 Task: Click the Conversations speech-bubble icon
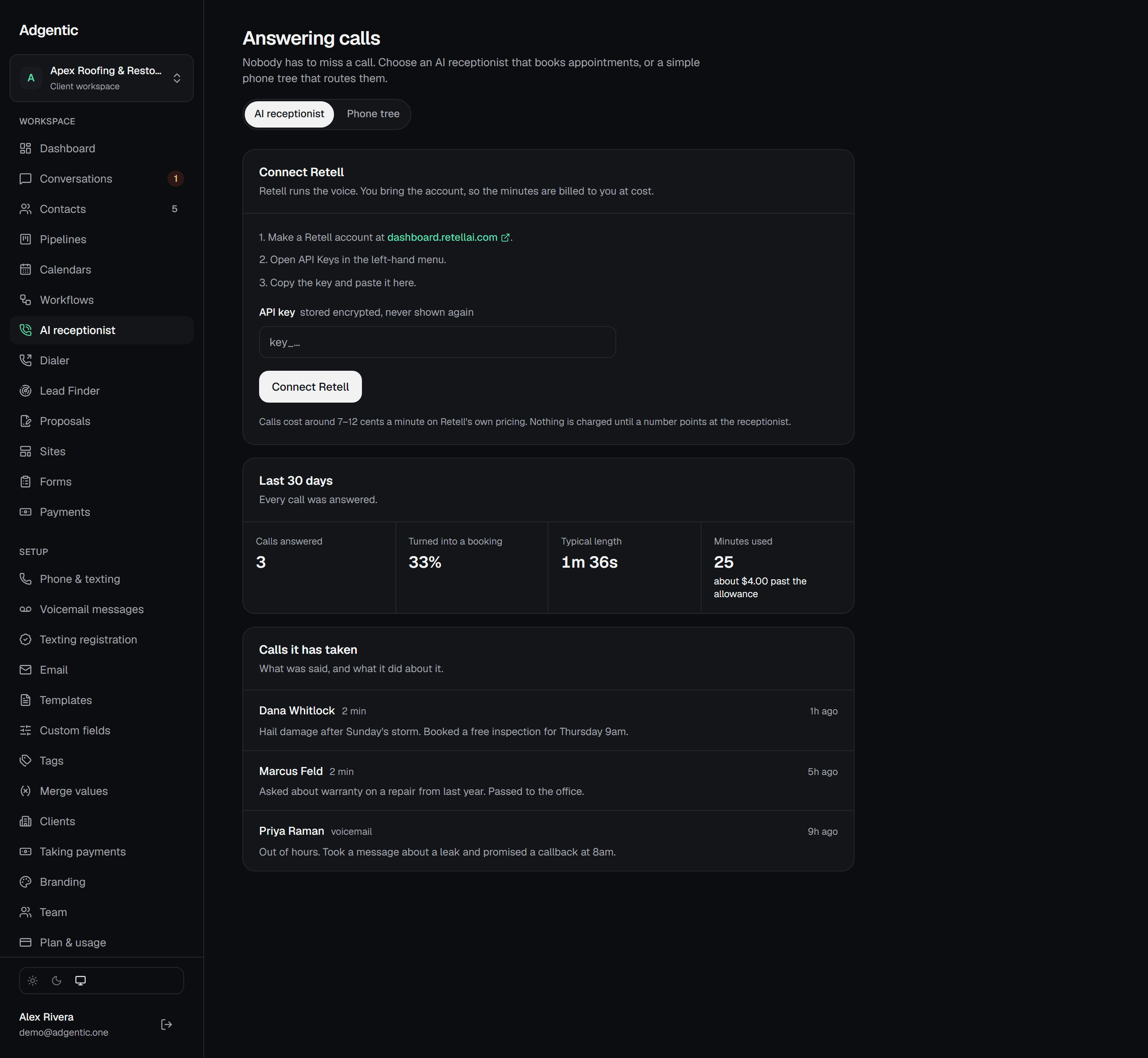[x=25, y=179]
